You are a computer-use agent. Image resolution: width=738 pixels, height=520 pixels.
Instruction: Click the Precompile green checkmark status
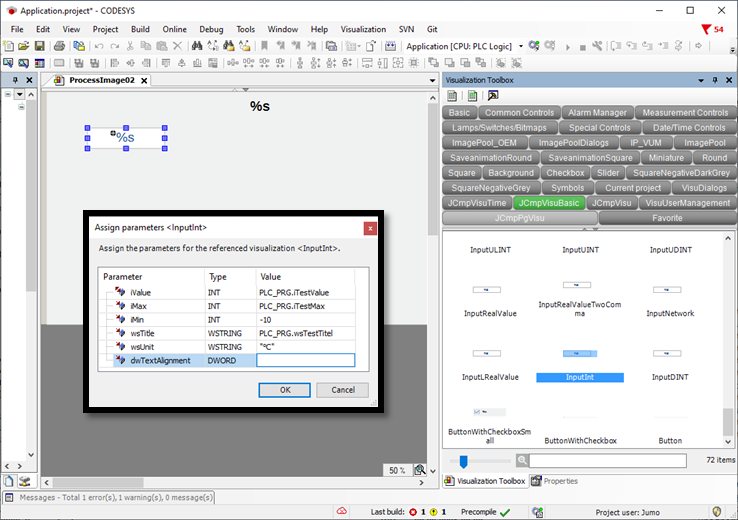click(x=505, y=512)
